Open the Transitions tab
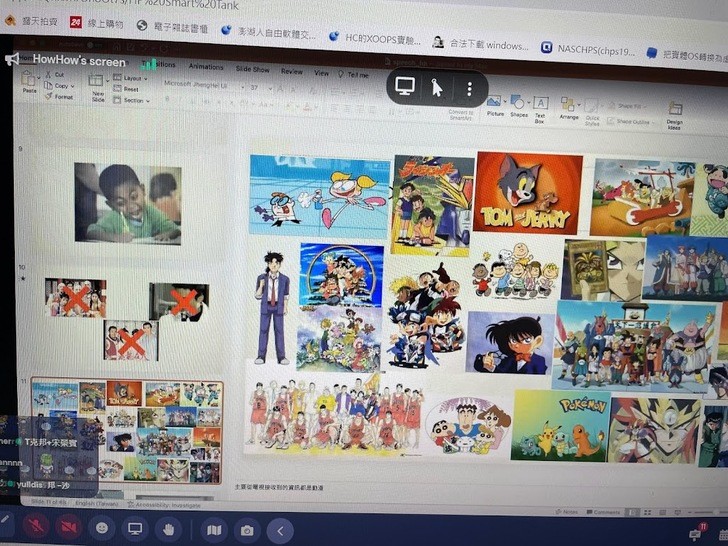The height and width of the screenshot is (546, 728). pos(159,65)
